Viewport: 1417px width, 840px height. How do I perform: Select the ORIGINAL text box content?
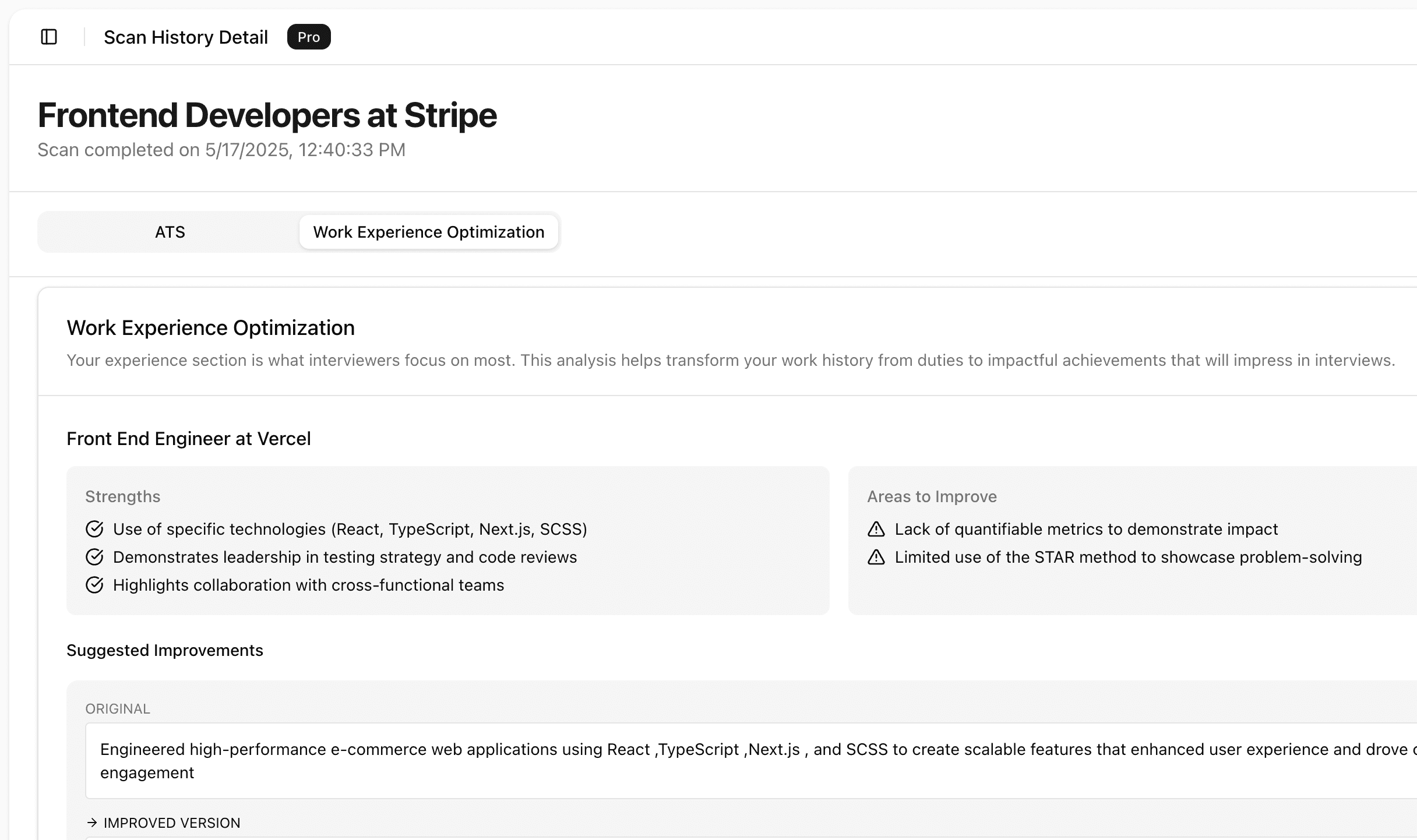tap(699, 760)
